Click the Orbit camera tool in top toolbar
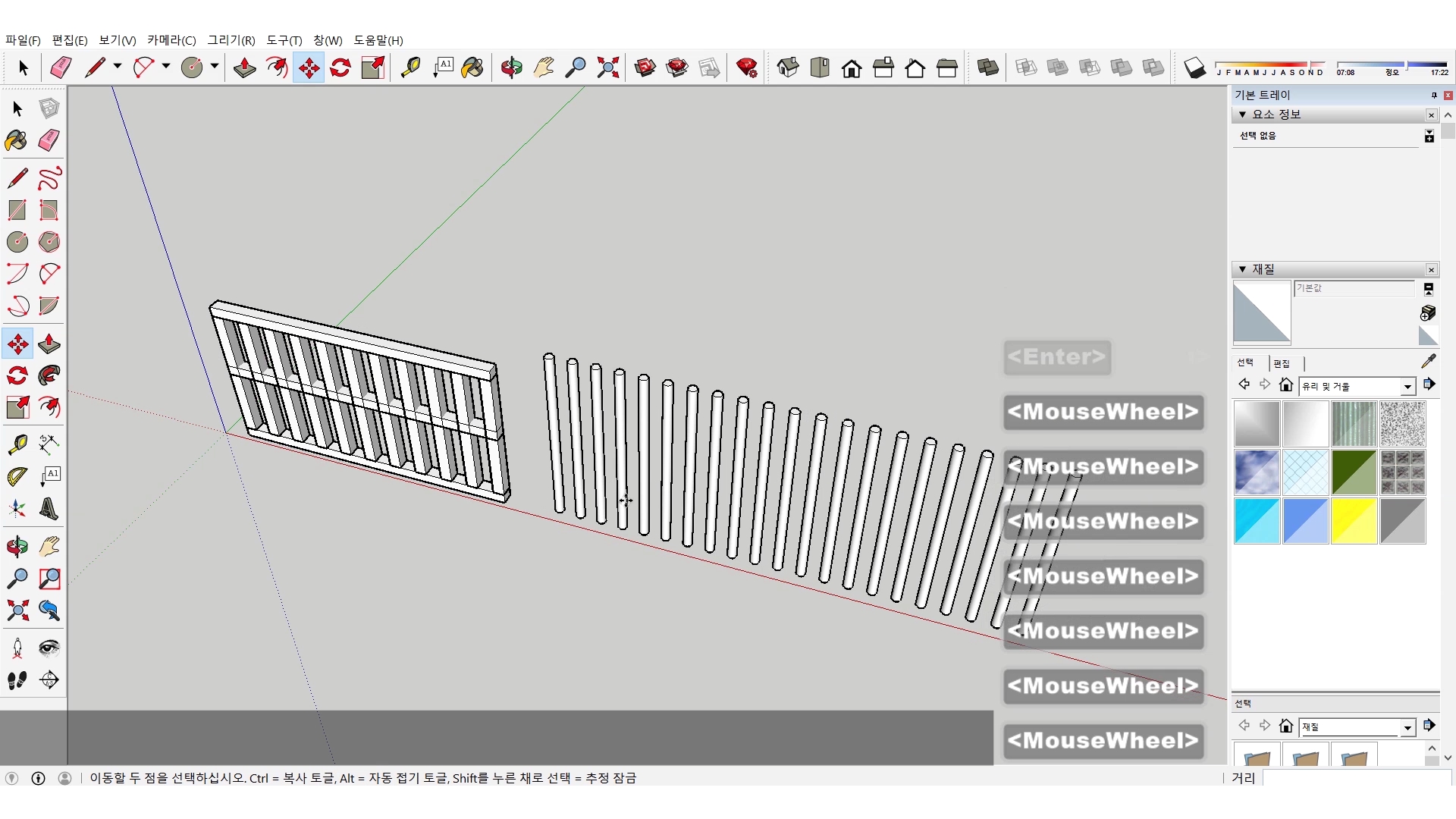Screen dimensions: 1456x819 point(511,67)
